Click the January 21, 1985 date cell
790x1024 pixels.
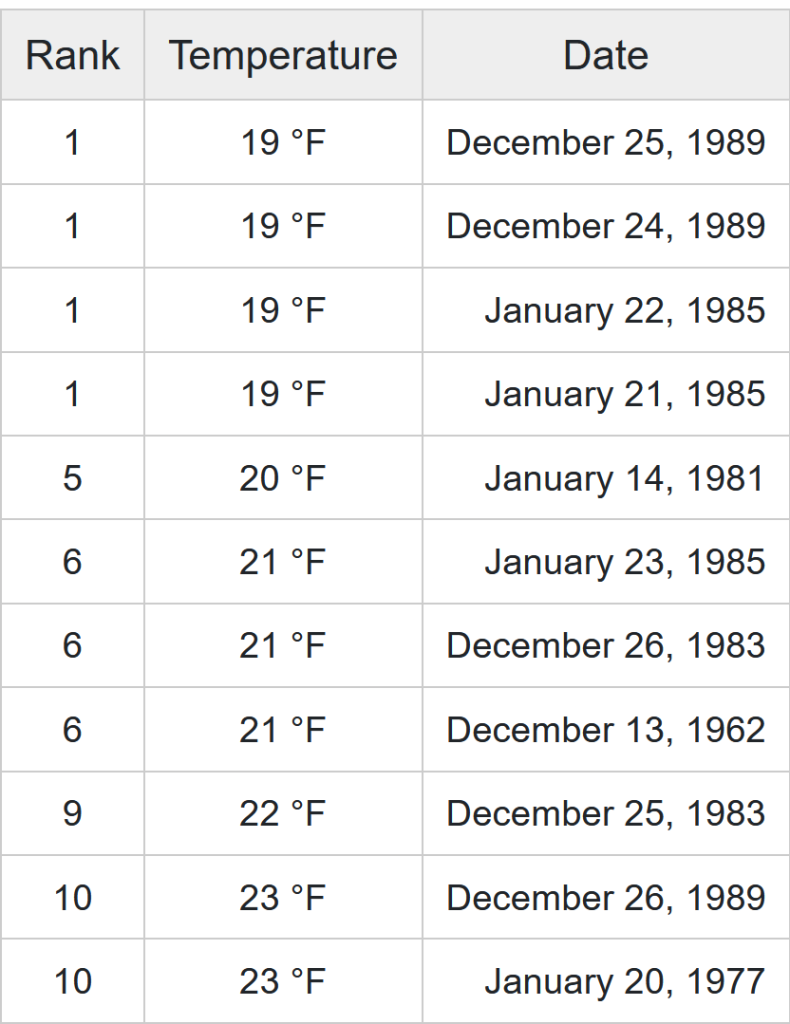coord(625,394)
